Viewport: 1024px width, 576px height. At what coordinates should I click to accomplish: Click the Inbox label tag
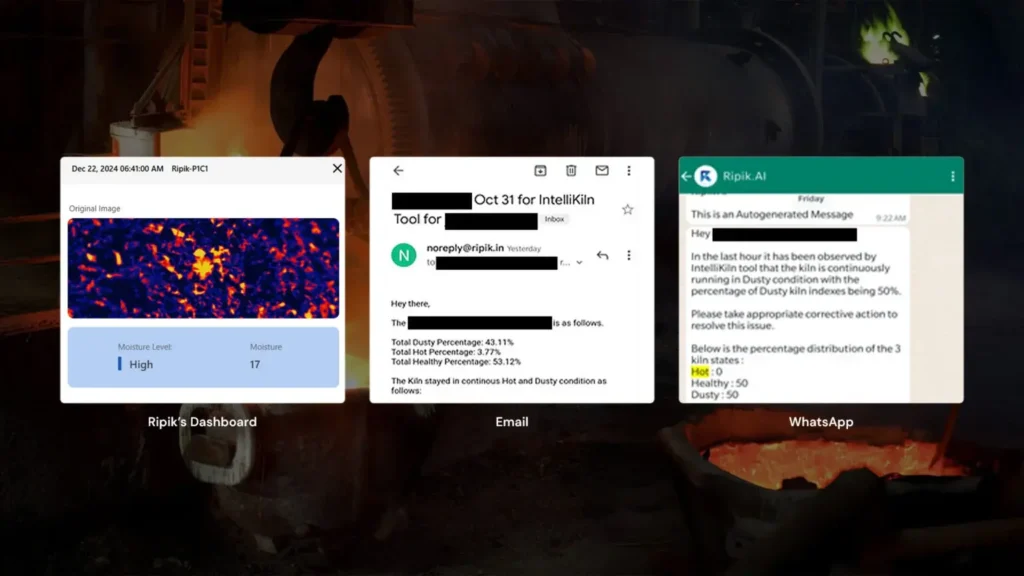point(555,219)
